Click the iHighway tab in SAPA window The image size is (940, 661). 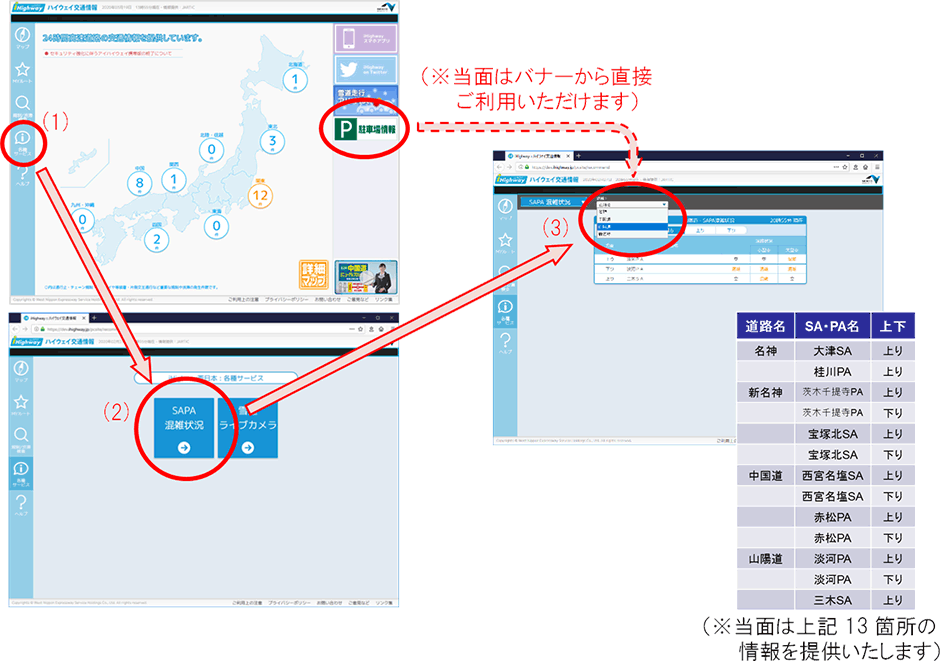click(537, 156)
